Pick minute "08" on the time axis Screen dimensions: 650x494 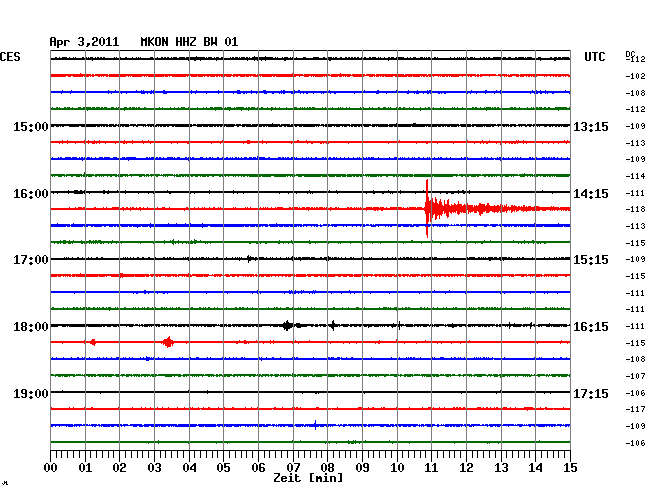(327, 467)
